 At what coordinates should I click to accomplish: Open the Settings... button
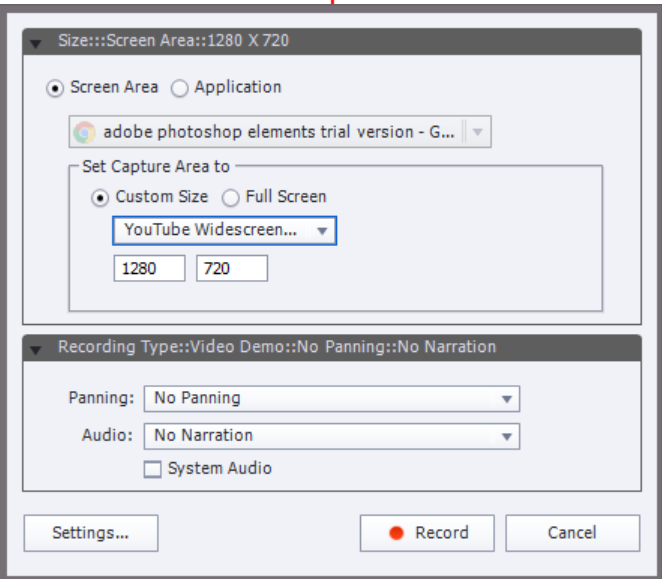[x=91, y=533]
